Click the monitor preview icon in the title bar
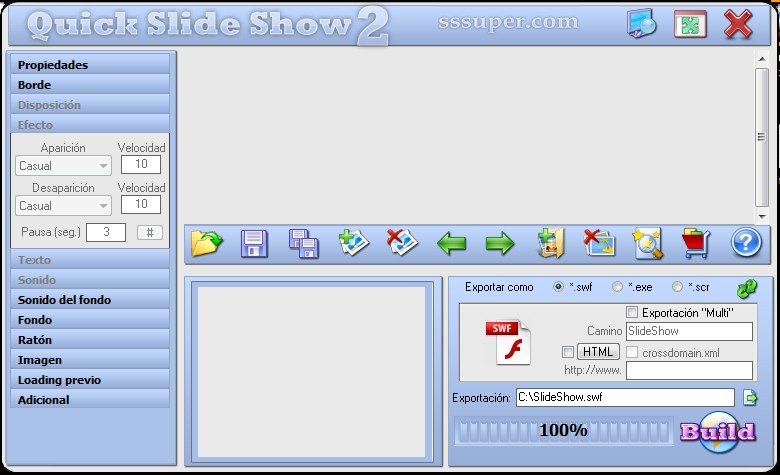The image size is (780, 475). pos(641,23)
